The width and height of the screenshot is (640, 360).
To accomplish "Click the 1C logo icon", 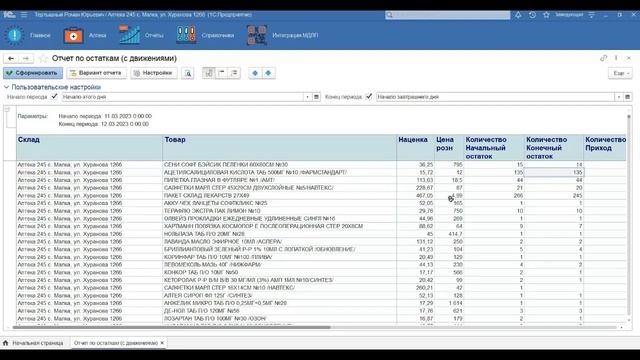I will [x=9, y=15].
